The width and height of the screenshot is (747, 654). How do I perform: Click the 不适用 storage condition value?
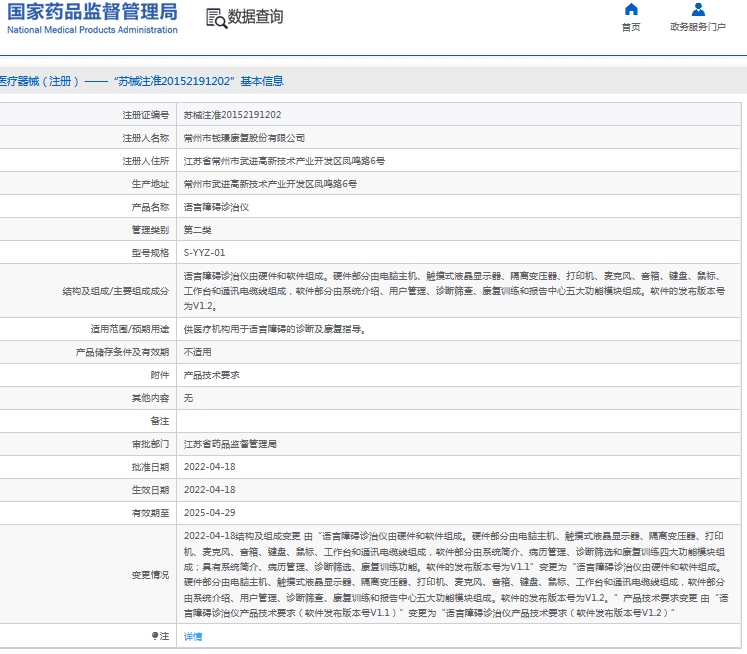click(198, 352)
